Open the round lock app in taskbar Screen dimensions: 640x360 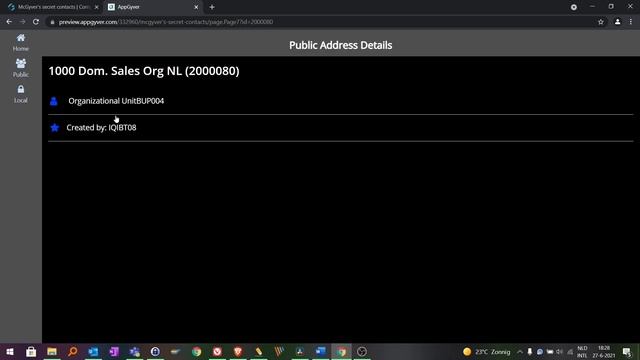(x=155, y=351)
